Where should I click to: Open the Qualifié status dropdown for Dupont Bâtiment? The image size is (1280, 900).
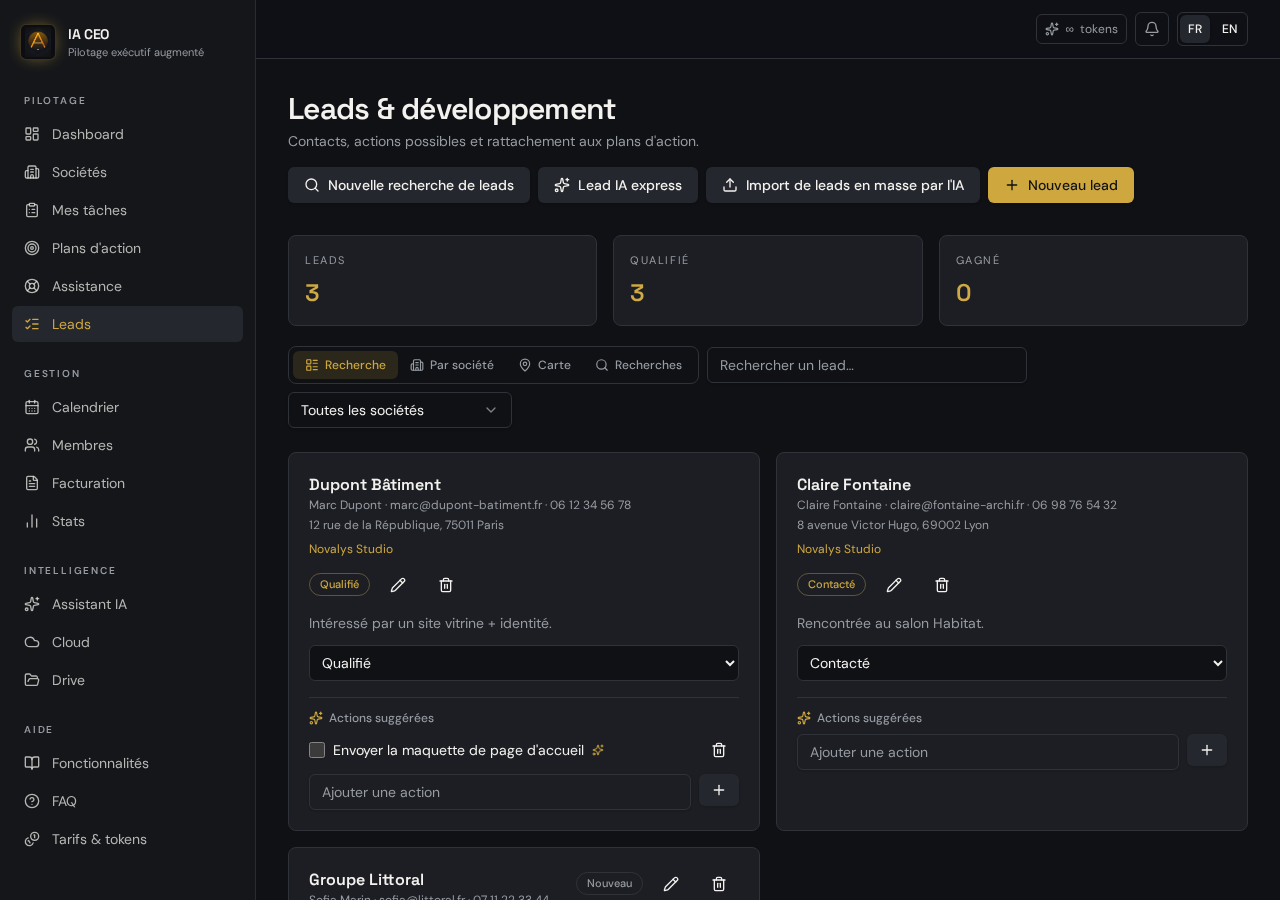coord(524,663)
